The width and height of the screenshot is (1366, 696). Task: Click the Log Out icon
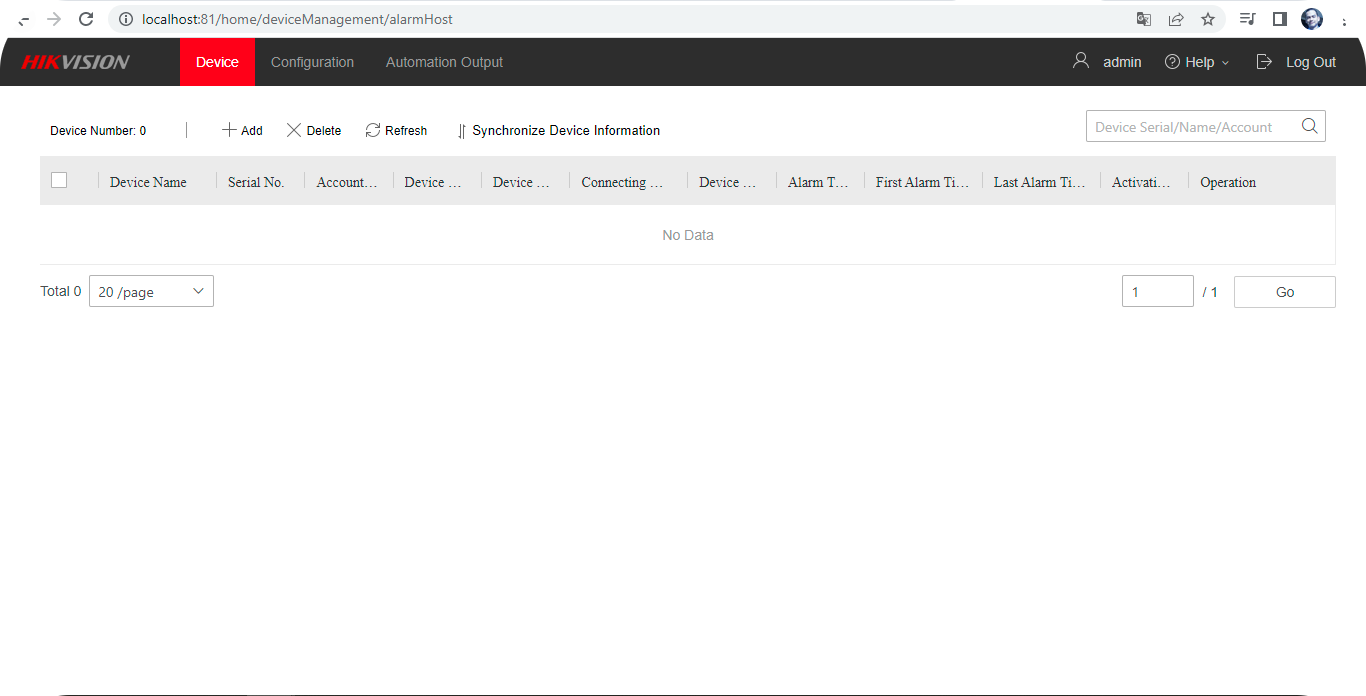(1265, 62)
